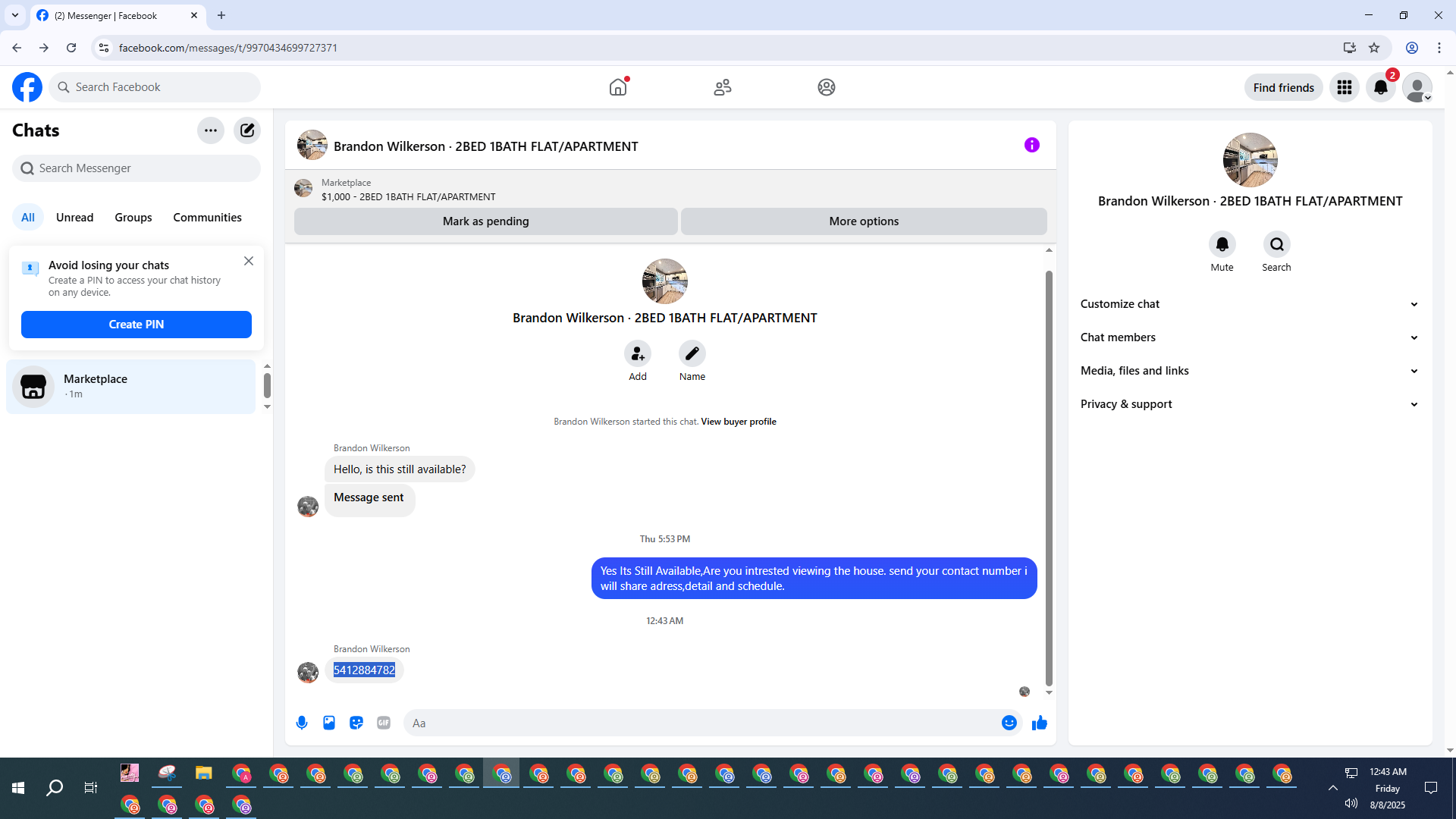Click the voice clip microphone icon

pyautogui.click(x=302, y=723)
